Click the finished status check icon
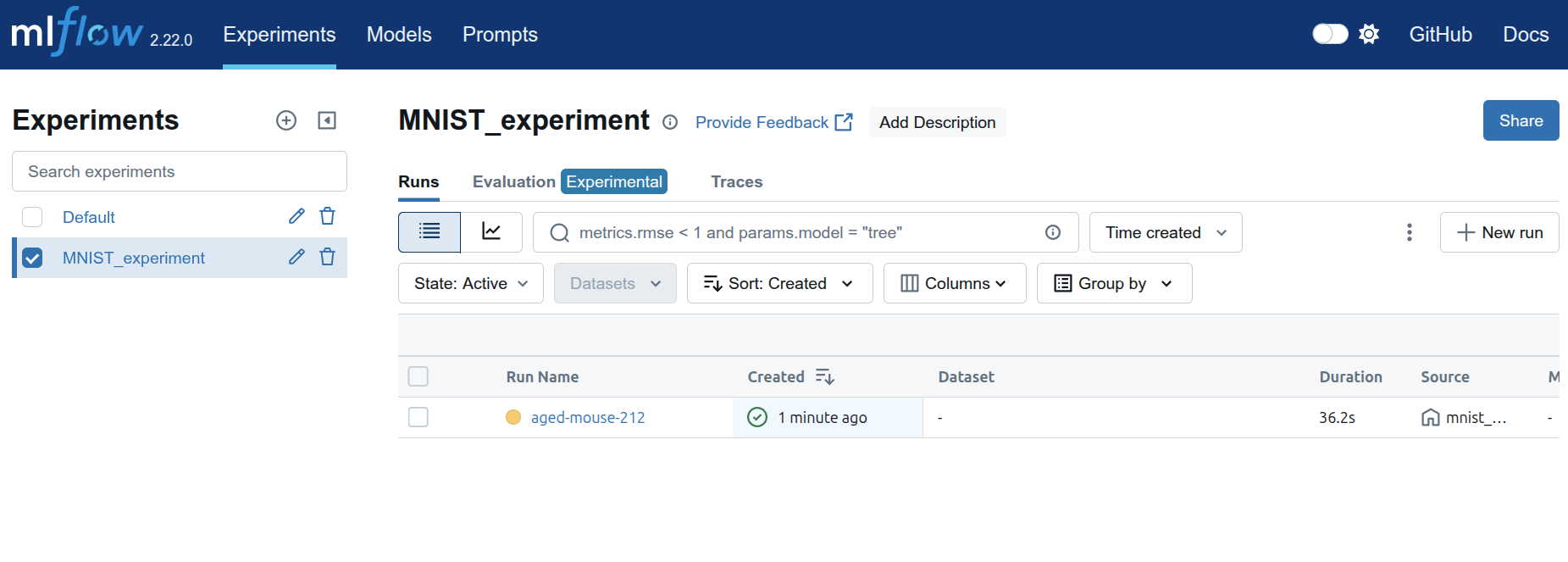 tap(757, 417)
